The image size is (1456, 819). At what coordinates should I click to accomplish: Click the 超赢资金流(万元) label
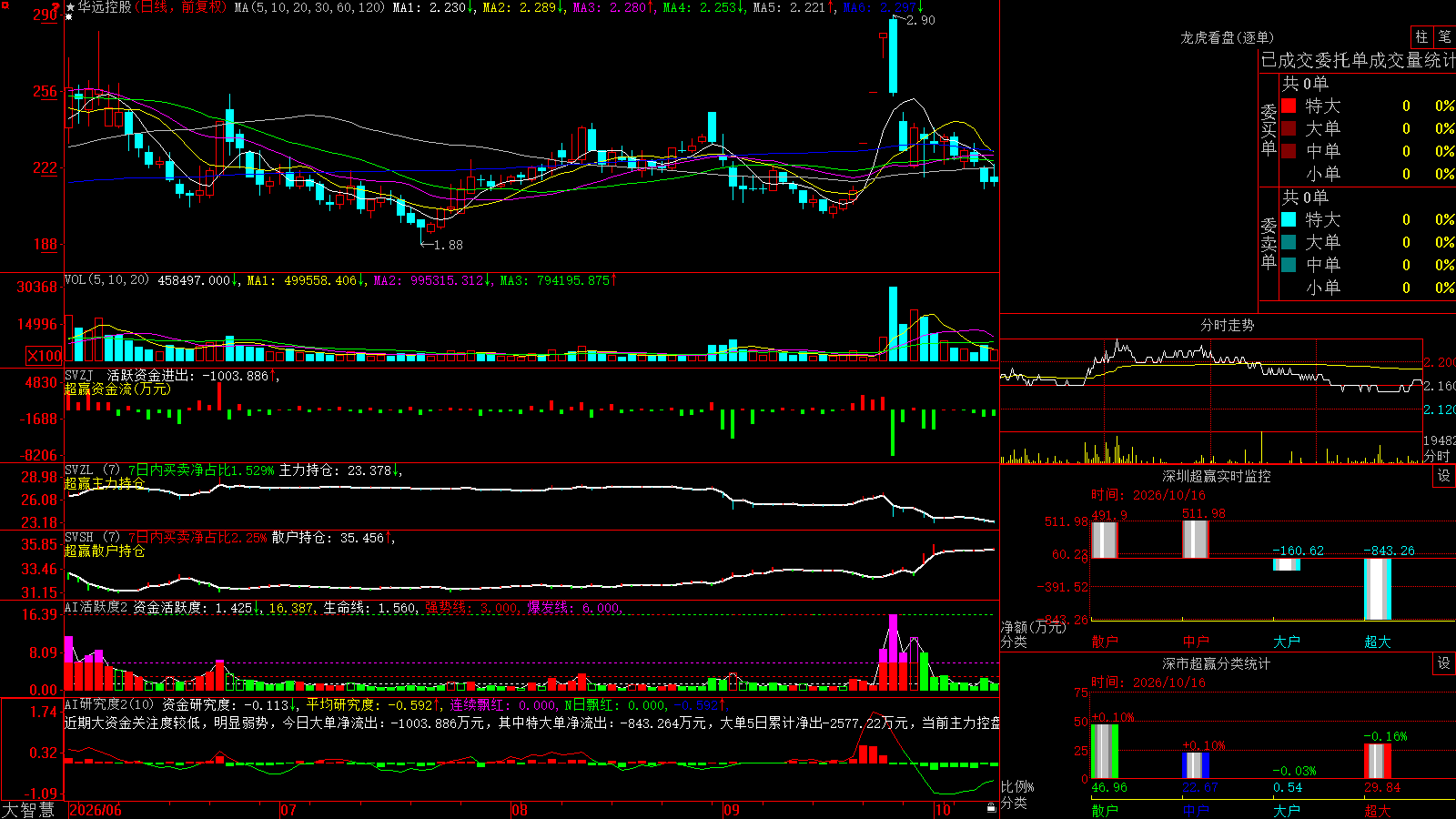pyautogui.click(x=117, y=389)
